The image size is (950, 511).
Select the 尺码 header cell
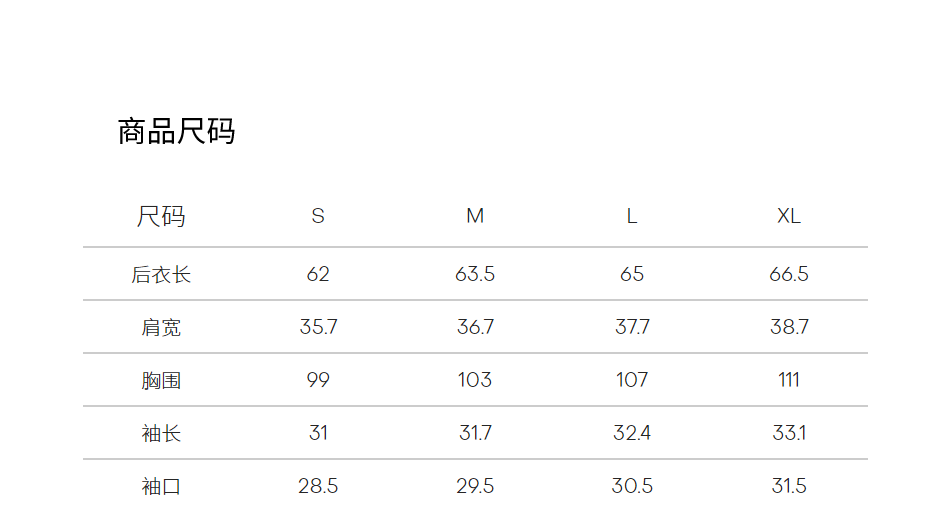[161, 216]
